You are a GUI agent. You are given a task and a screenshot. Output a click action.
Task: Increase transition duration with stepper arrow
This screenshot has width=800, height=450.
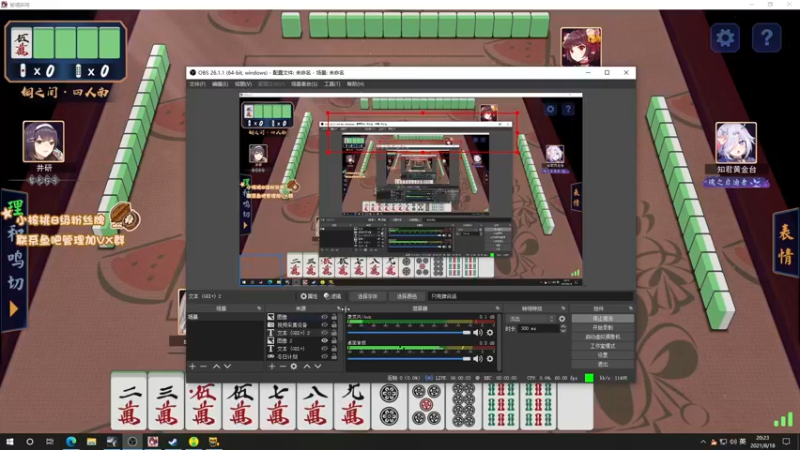point(563,327)
